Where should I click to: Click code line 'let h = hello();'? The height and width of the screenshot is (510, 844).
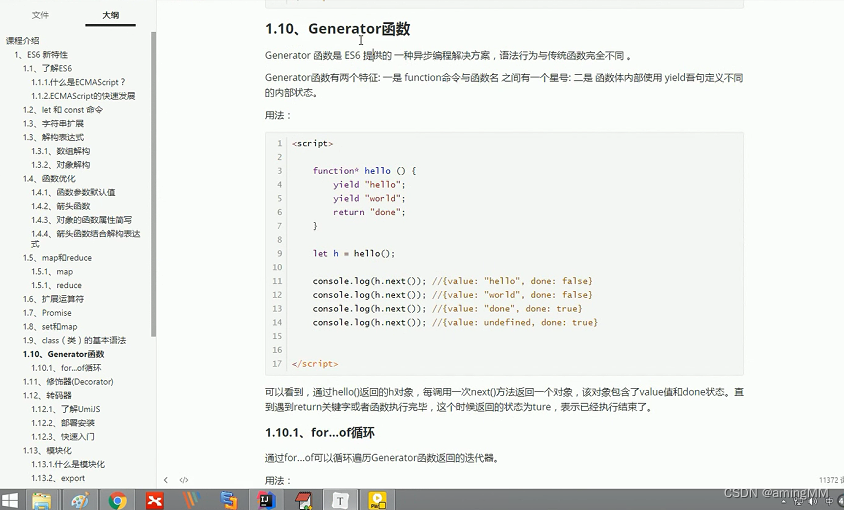(x=354, y=253)
